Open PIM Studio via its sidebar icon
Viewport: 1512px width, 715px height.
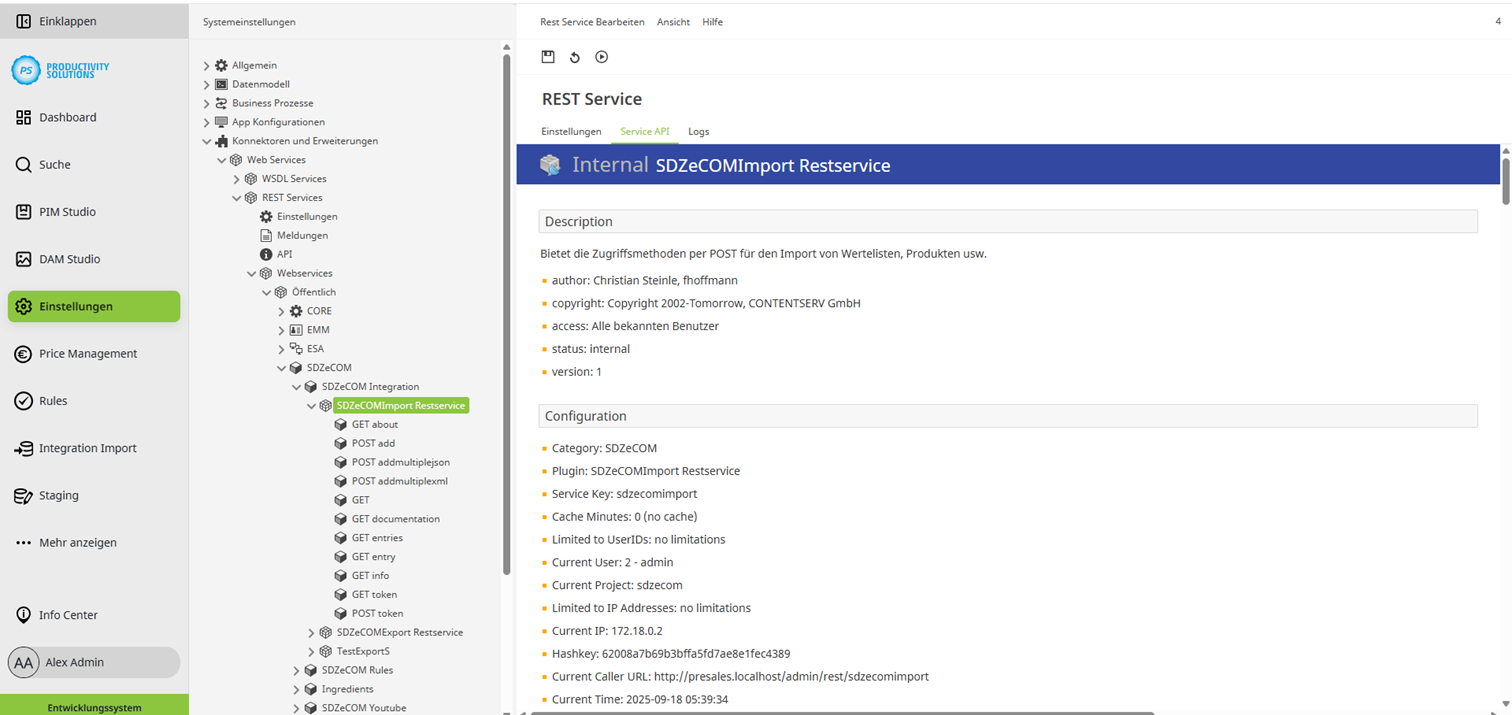24,211
